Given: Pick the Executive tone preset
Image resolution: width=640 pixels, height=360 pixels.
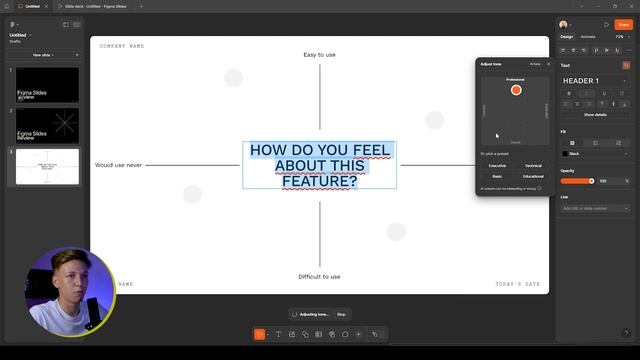Looking at the screenshot, I should tap(497, 166).
